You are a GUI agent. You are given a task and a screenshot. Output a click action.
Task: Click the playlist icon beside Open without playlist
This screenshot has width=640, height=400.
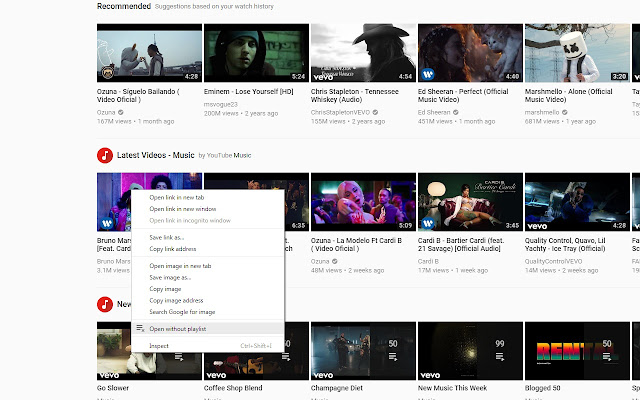pos(140,329)
